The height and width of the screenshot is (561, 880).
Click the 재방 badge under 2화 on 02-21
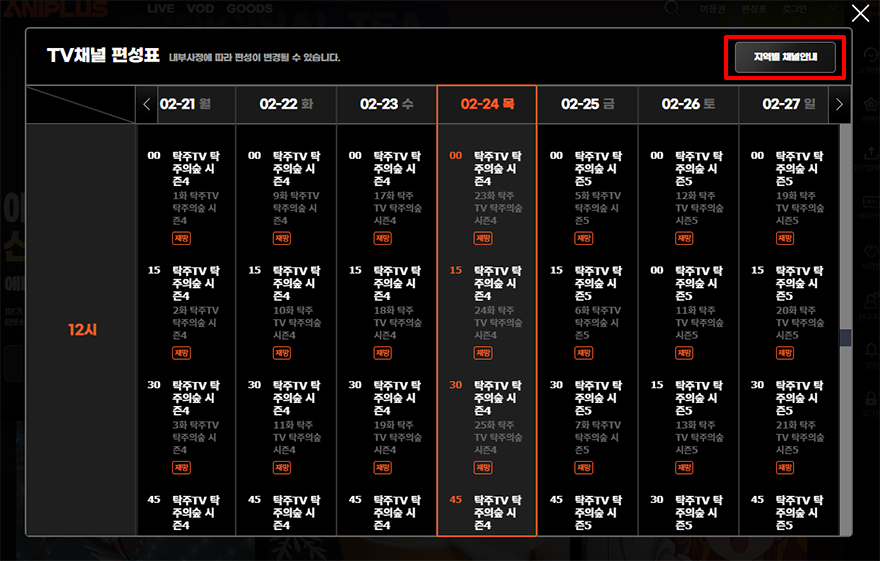[x=181, y=353]
